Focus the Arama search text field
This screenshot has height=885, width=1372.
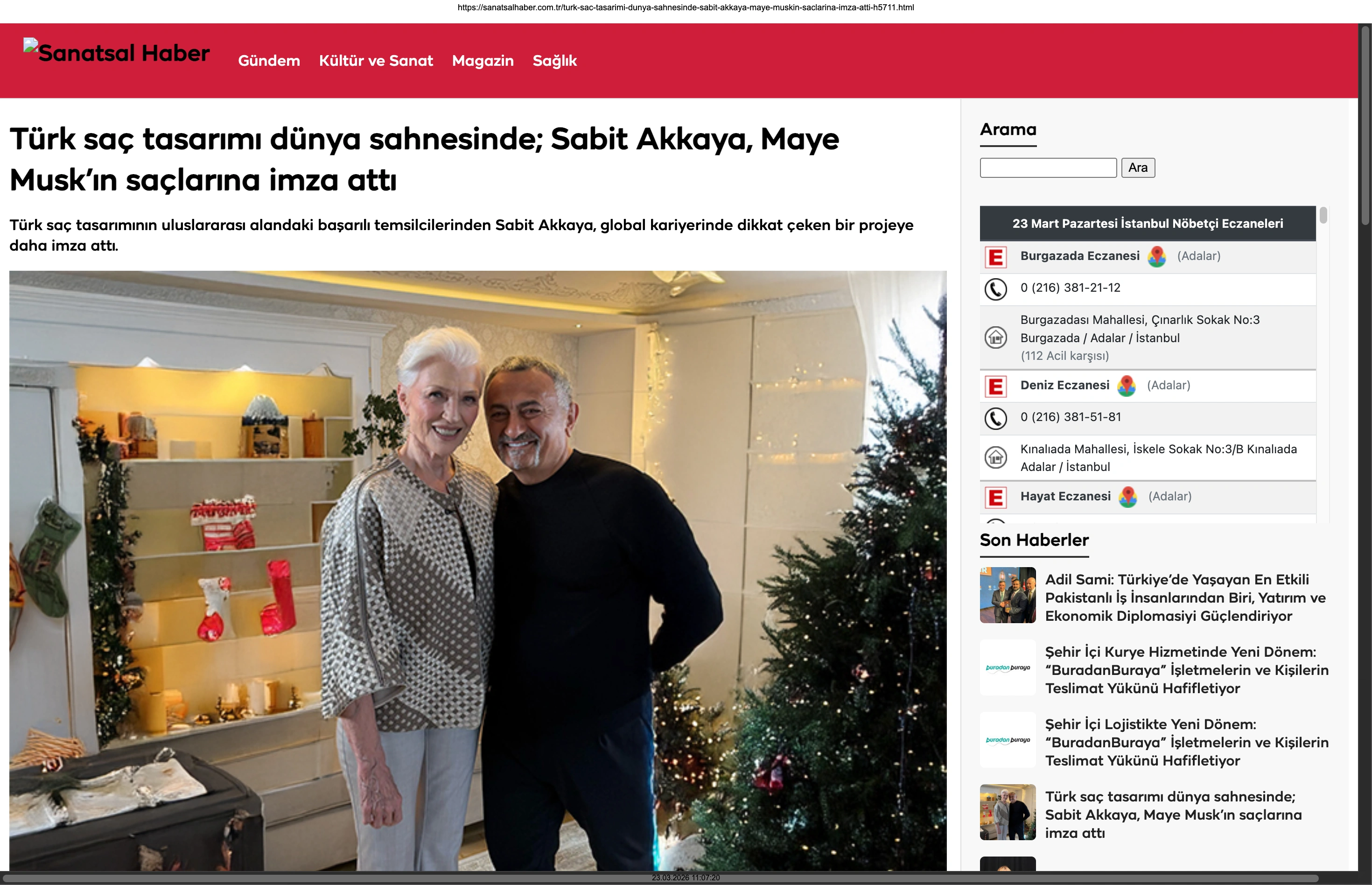click(1048, 168)
